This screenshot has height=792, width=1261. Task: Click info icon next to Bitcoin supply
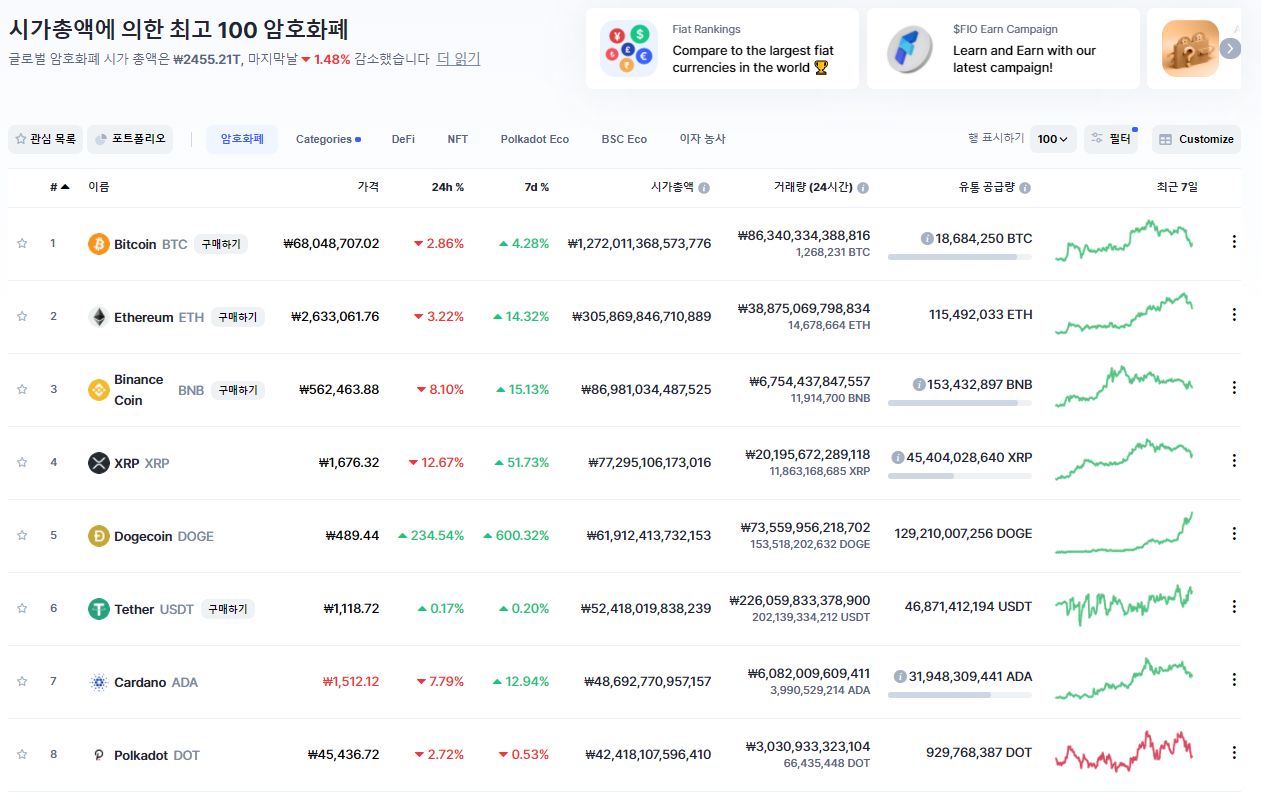pos(927,239)
